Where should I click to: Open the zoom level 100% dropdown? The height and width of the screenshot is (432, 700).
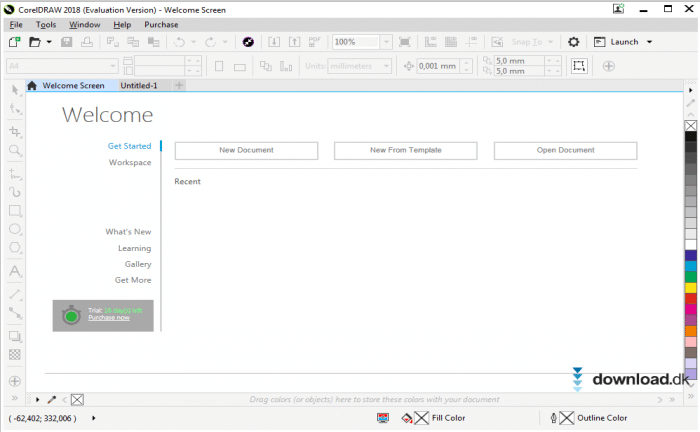click(386, 42)
